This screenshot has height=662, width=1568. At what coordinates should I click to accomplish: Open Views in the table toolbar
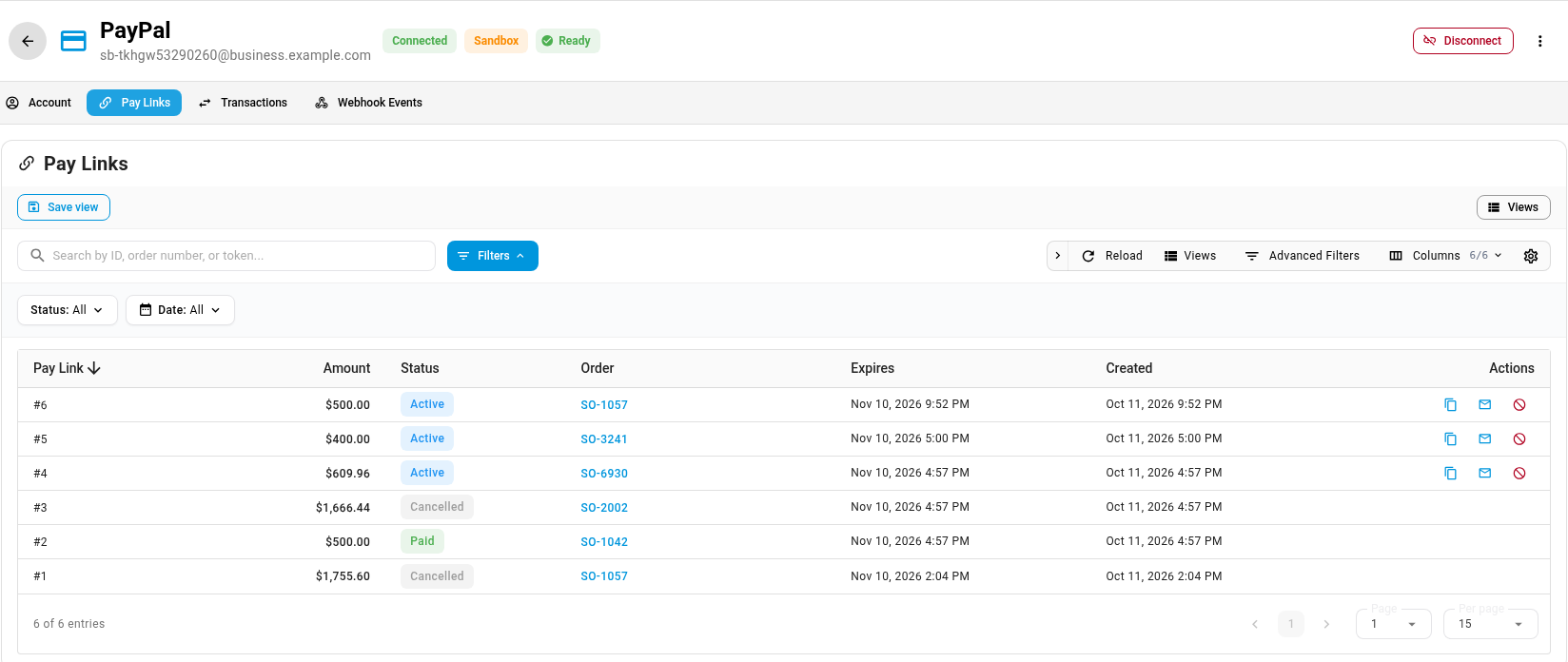point(1190,256)
